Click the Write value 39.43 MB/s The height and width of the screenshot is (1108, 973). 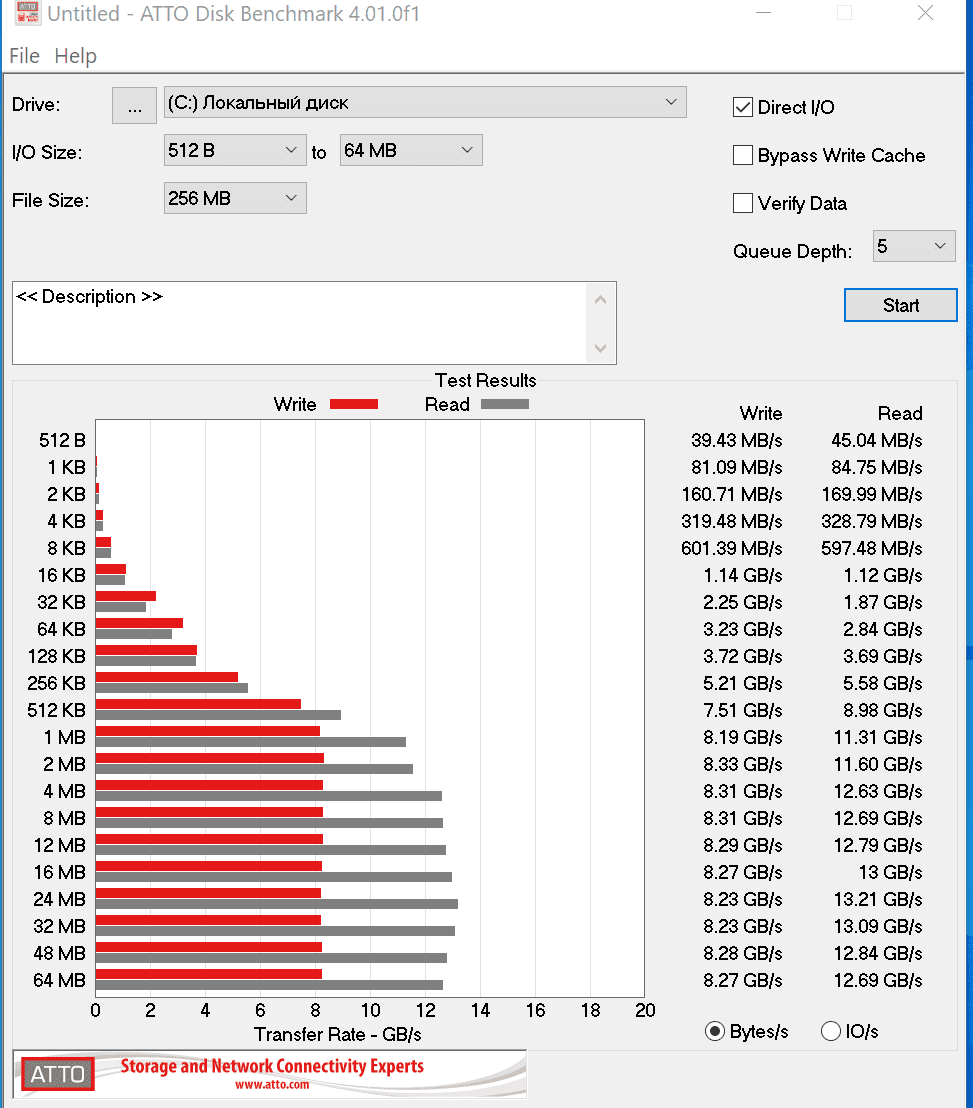[x=736, y=440]
